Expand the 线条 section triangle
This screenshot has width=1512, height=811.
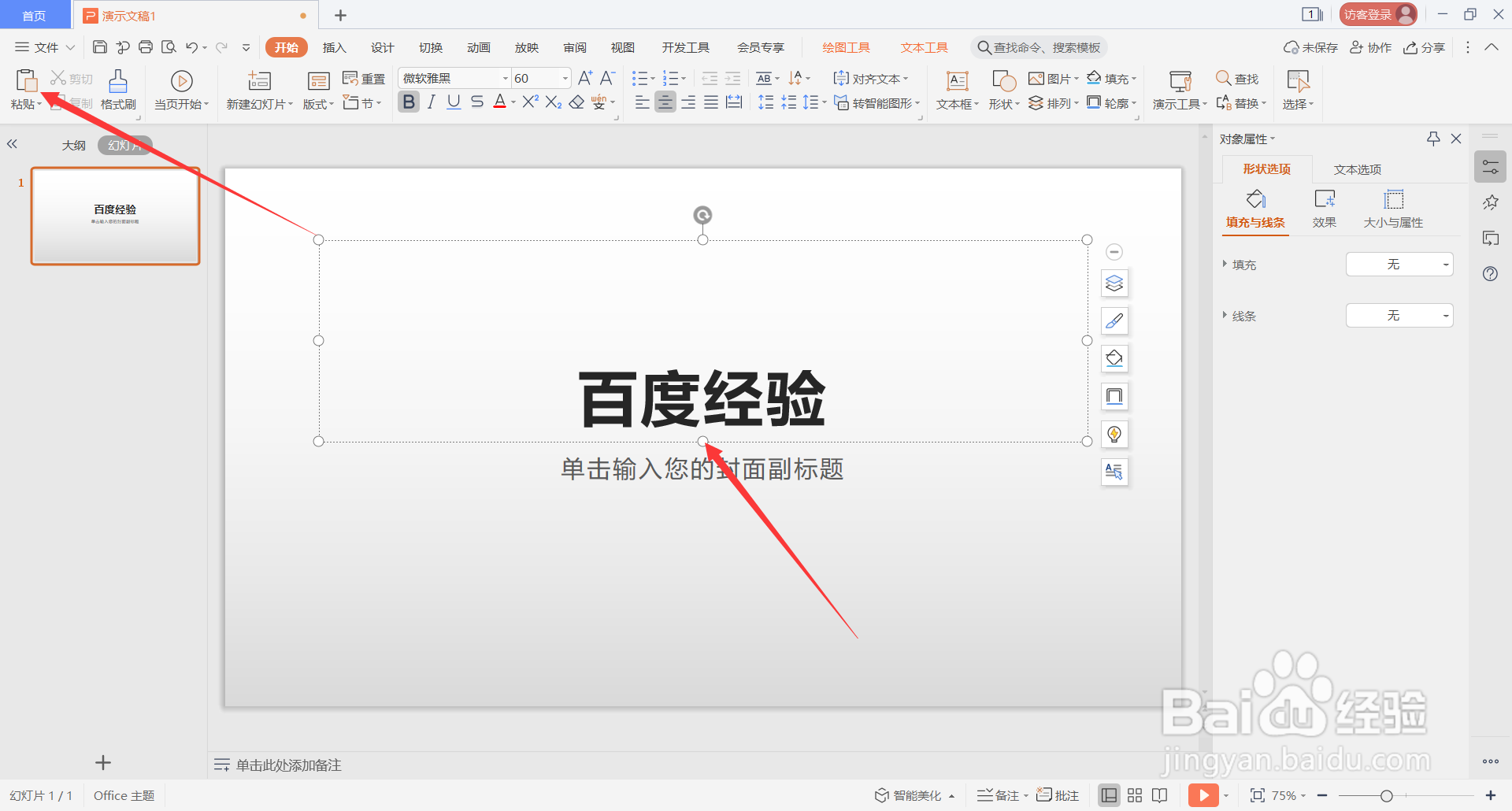click(x=1225, y=315)
